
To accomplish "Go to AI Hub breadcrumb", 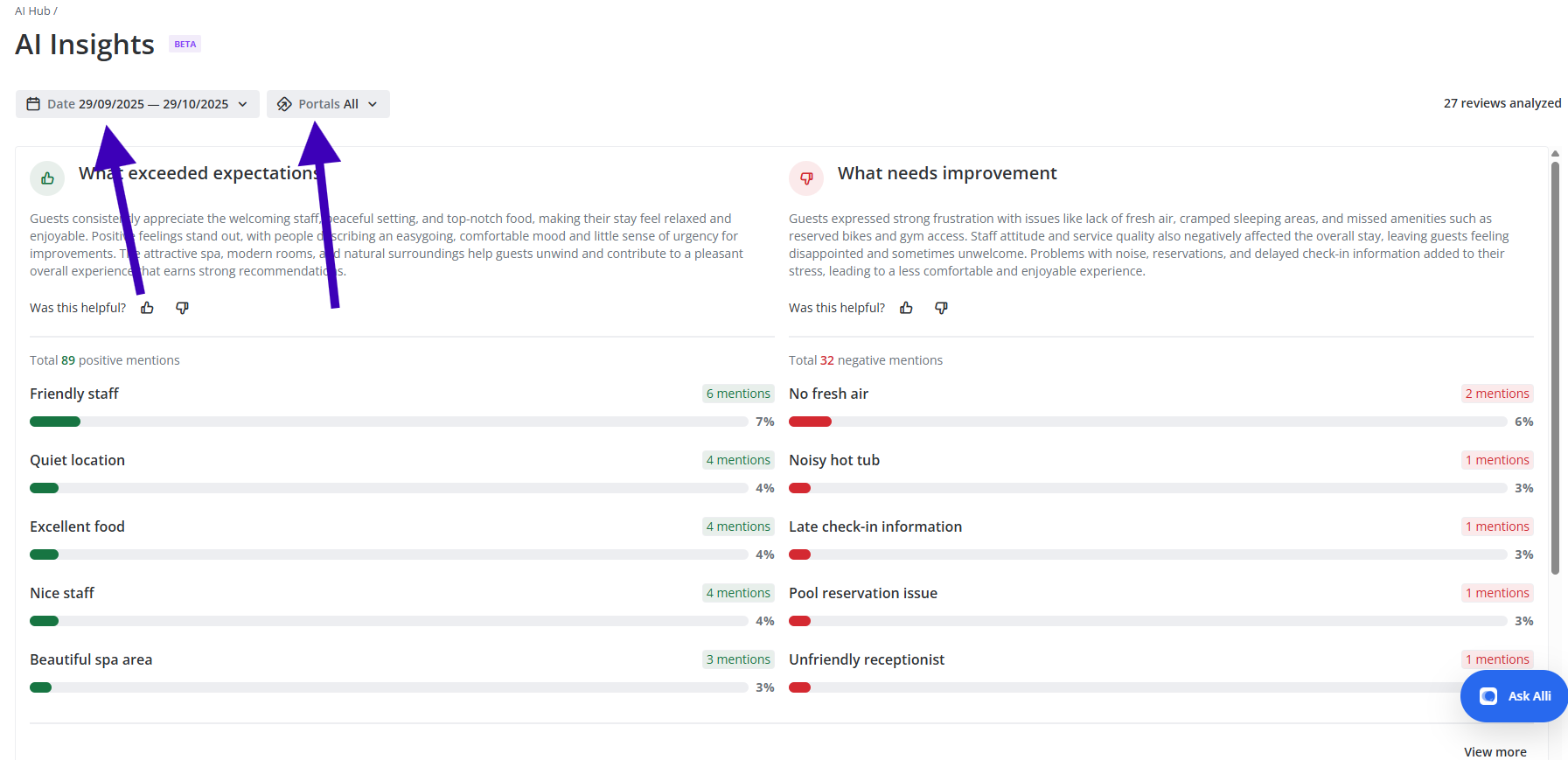I will point(32,11).
